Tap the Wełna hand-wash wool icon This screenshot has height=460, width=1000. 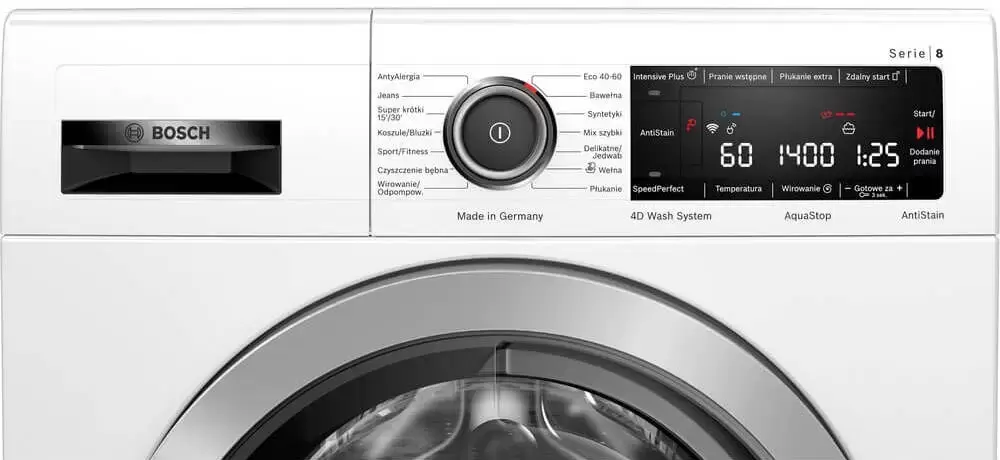coord(590,169)
